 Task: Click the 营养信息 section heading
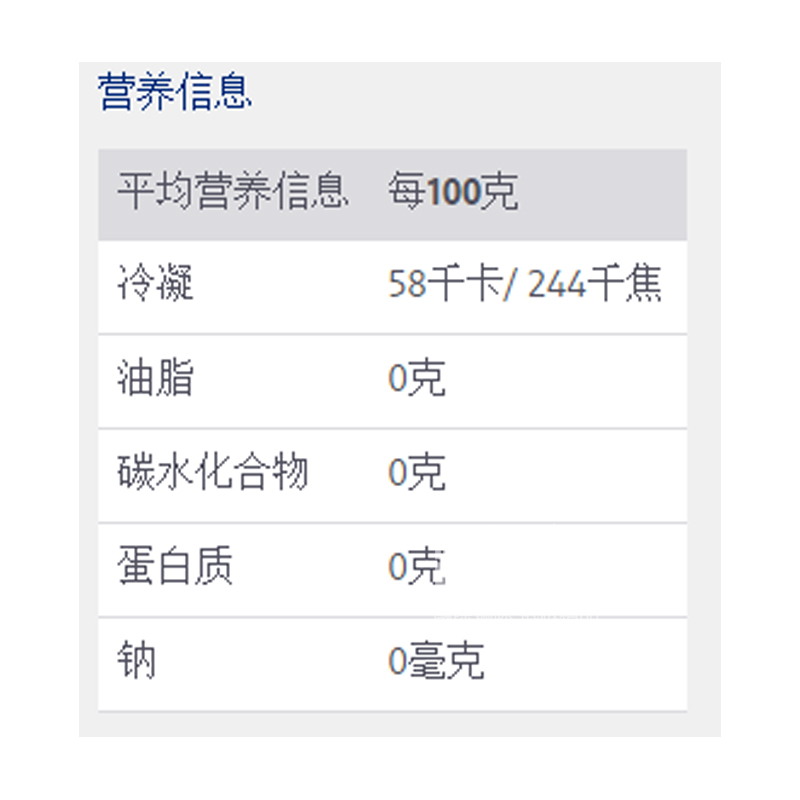point(175,92)
